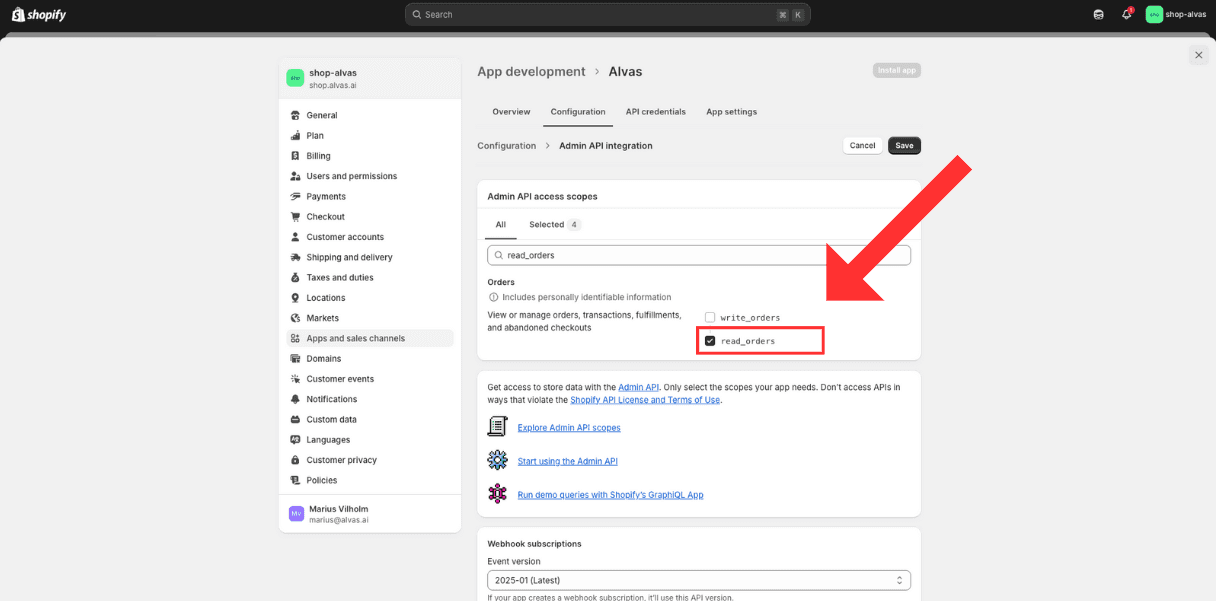Click the Install app button
Image resolution: width=1216 pixels, height=601 pixels.
pyautogui.click(x=896, y=70)
